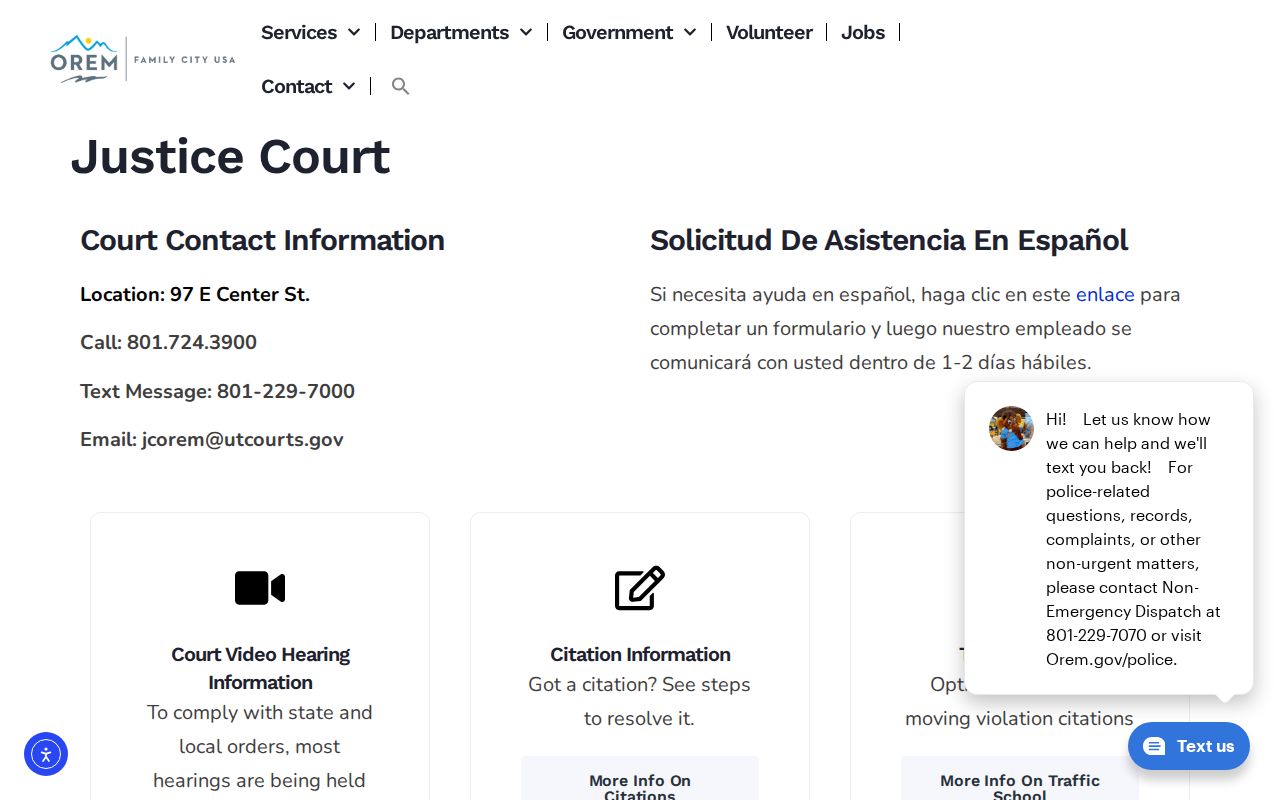This screenshot has height=800, width=1280.
Task: Click the video camera icon
Action: point(260,588)
